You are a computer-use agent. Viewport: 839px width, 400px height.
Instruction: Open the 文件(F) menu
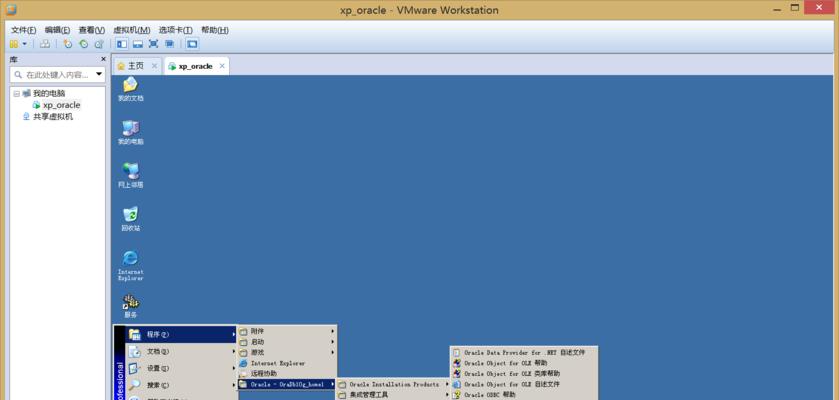pyautogui.click(x=24, y=30)
